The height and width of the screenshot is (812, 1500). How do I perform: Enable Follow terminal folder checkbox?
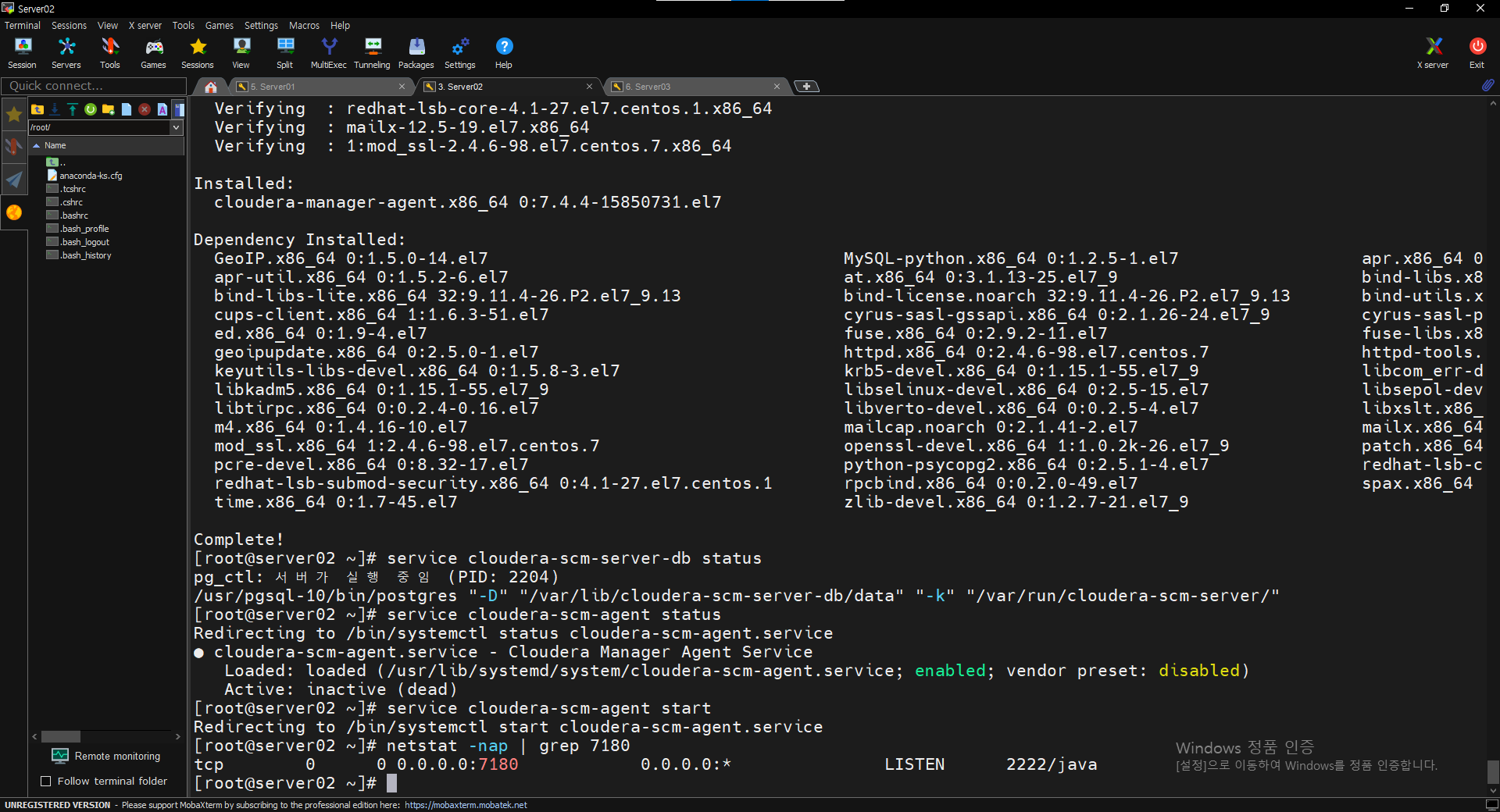45,782
